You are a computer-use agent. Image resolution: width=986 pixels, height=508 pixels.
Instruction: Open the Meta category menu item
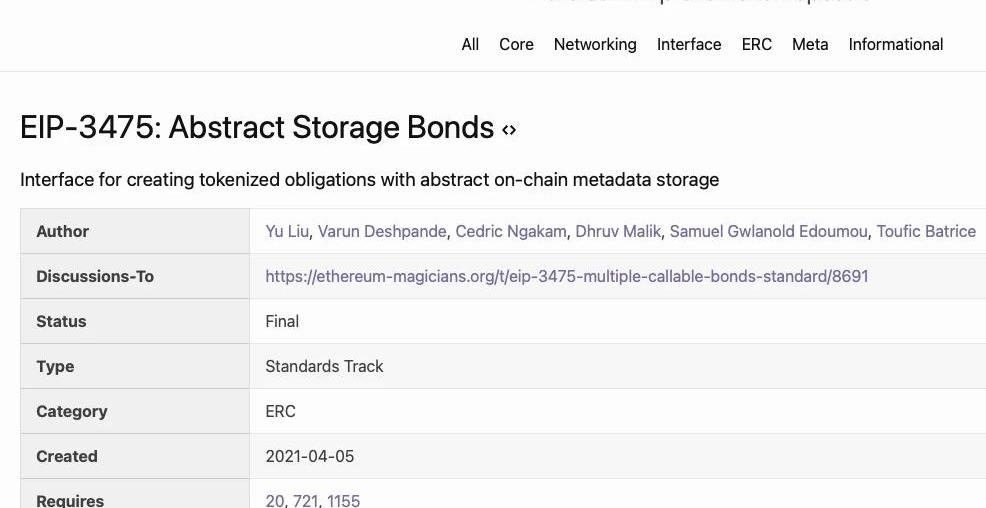point(810,44)
